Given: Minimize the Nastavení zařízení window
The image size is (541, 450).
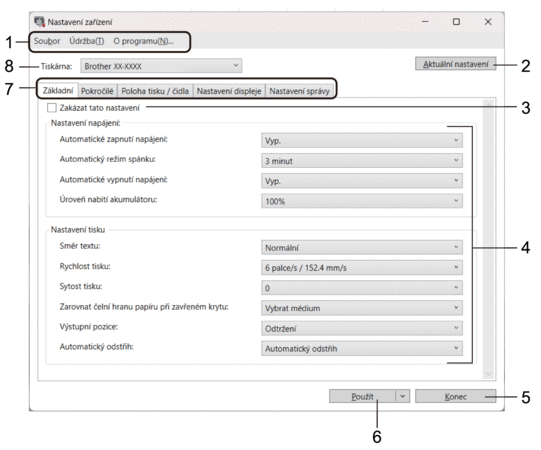Looking at the screenshot, I should point(425,22).
